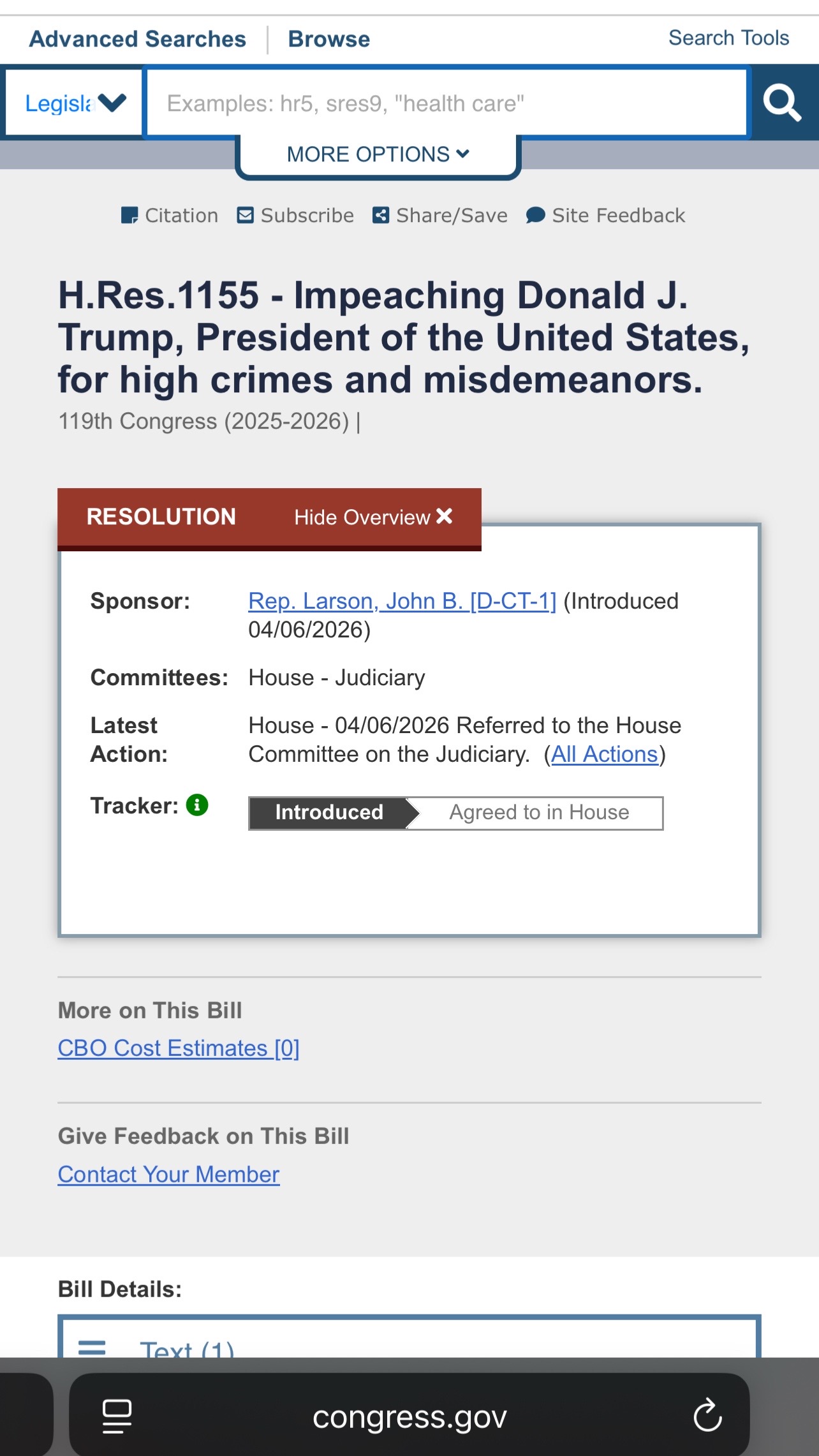Open the Search Tools link

point(729,38)
